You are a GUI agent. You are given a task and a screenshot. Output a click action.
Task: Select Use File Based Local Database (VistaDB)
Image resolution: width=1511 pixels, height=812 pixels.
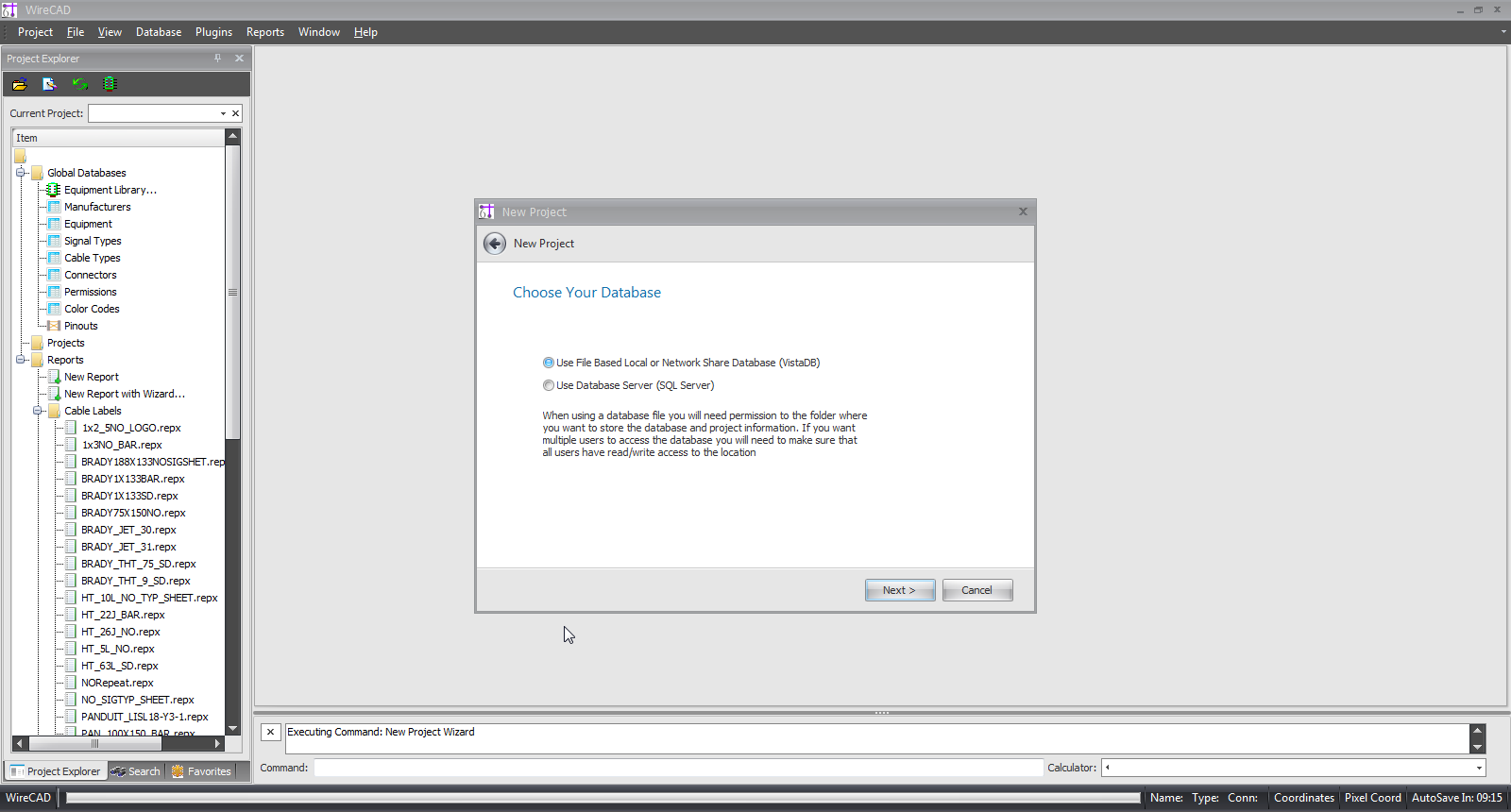pyautogui.click(x=549, y=363)
